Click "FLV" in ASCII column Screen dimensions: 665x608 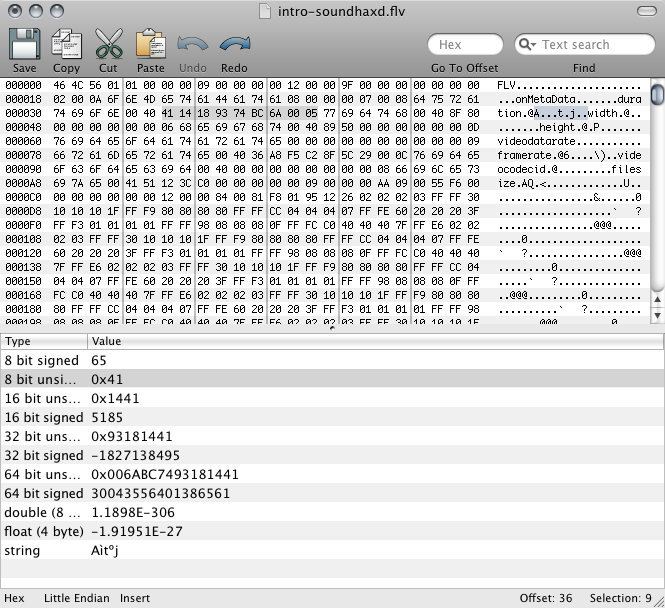pos(506,85)
